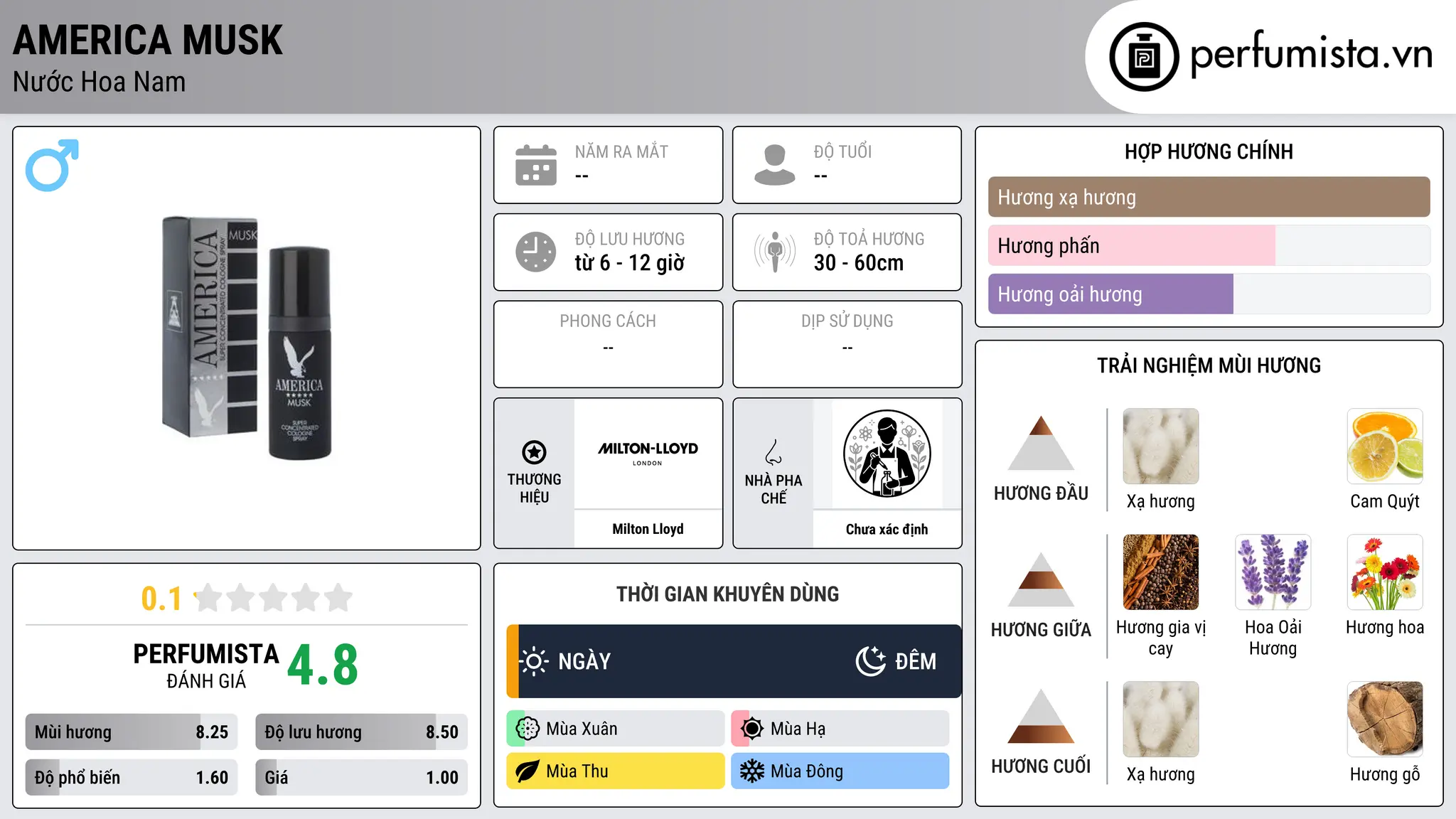This screenshot has width=1456, height=819.
Task: Click the Perfumista đánh giá label
Action: pos(206,665)
